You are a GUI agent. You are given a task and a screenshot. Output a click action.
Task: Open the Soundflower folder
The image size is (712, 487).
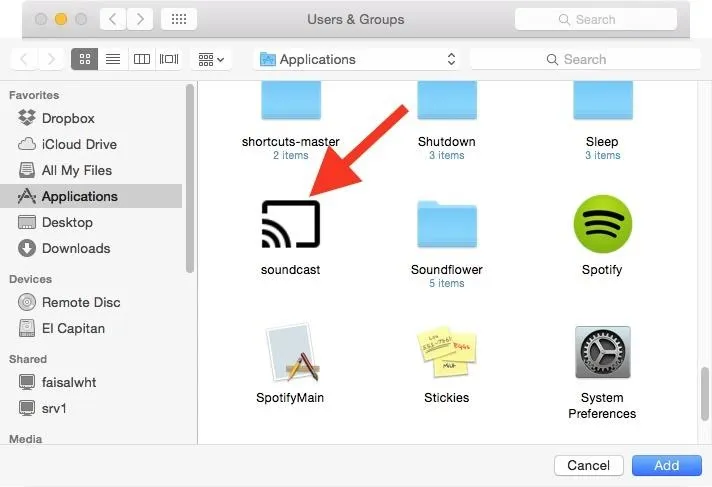[x=447, y=224]
